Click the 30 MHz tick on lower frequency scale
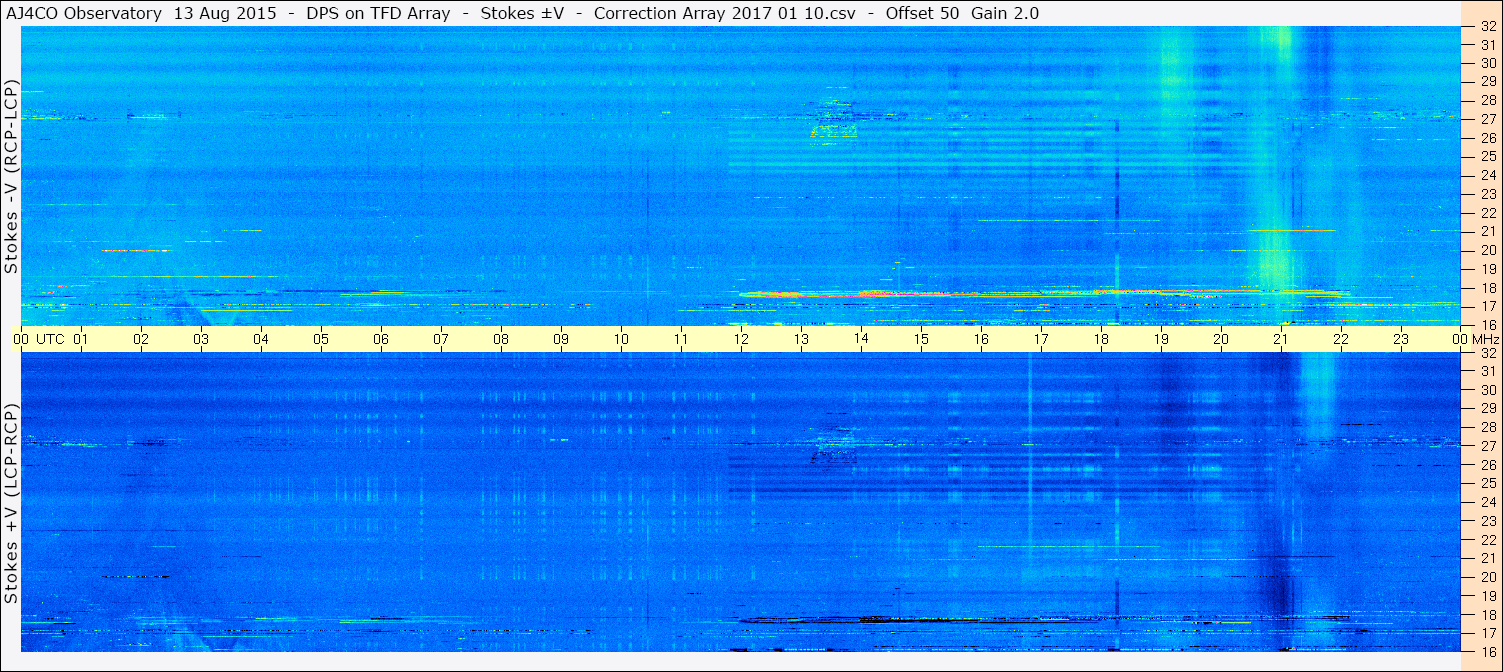 click(x=1487, y=390)
